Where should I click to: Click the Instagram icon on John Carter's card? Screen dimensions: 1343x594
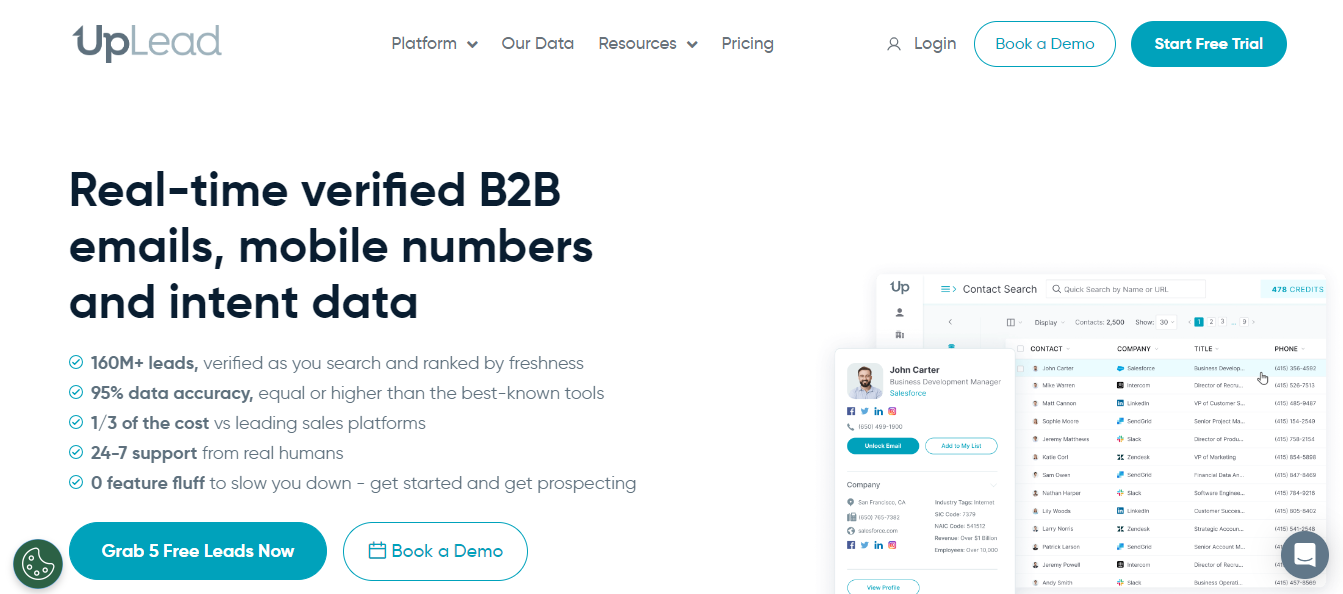pyautogui.click(x=892, y=411)
